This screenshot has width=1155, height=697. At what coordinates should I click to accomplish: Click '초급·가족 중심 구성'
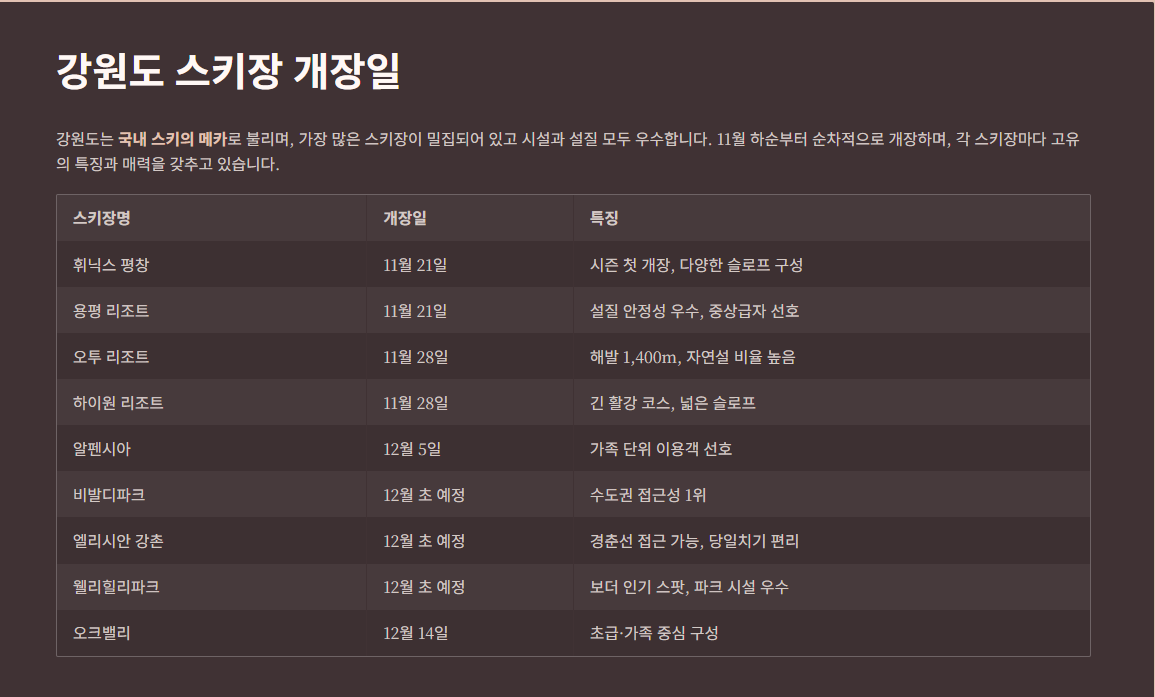[654, 633]
